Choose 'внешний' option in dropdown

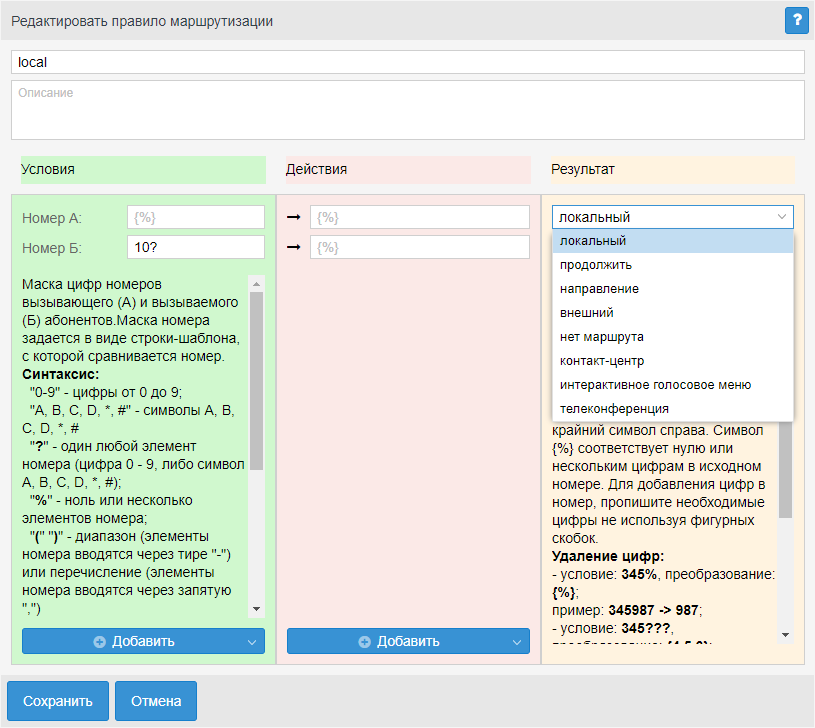(673, 313)
